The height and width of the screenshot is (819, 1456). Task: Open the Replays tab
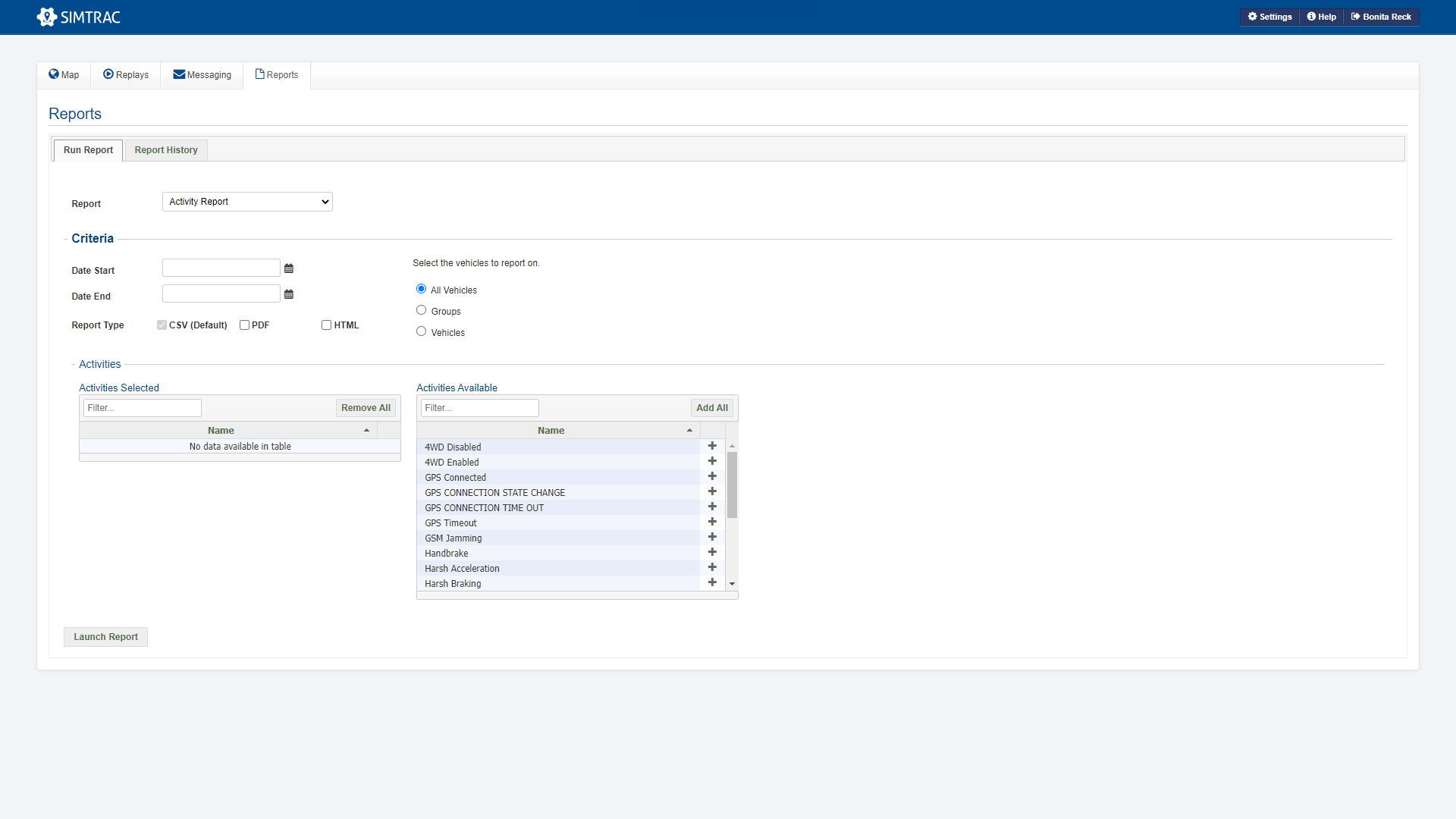click(126, 74)
